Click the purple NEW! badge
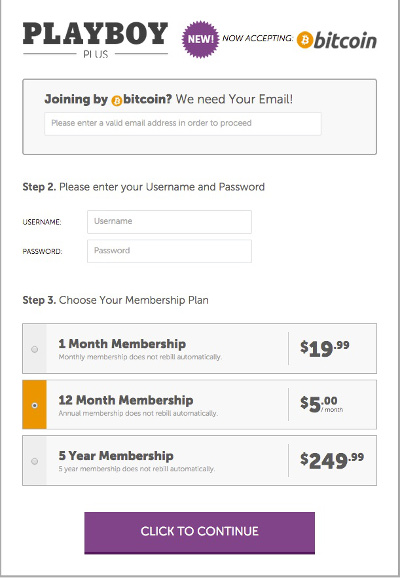 click(201, 39)
